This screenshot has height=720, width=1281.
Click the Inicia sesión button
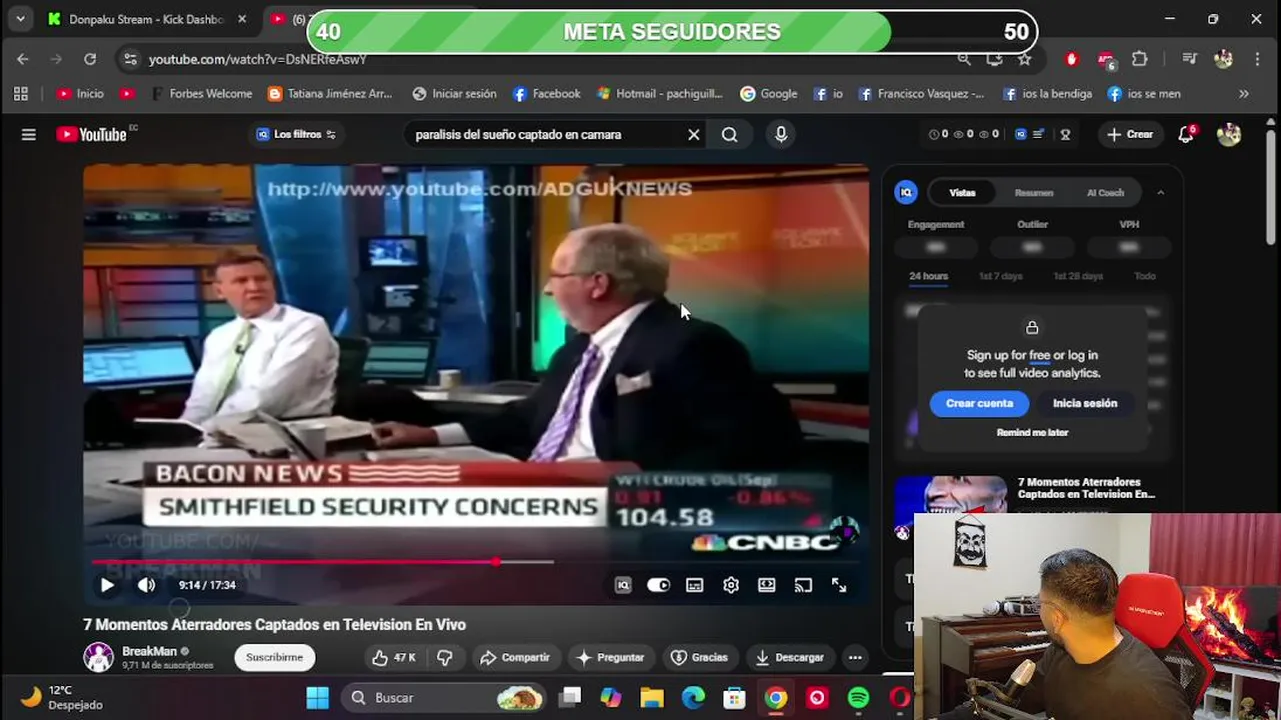(1085, 403)
